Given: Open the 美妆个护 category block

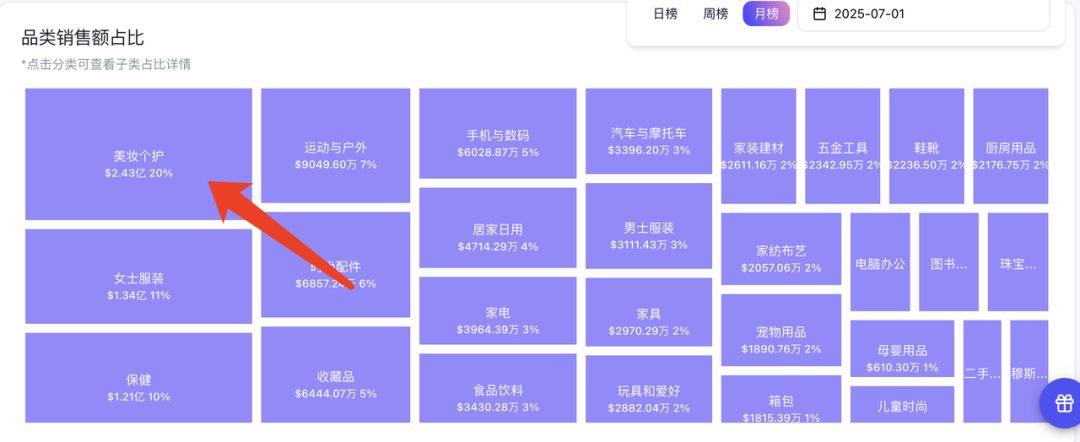Looking at the screenshot, I should [138, 154].
